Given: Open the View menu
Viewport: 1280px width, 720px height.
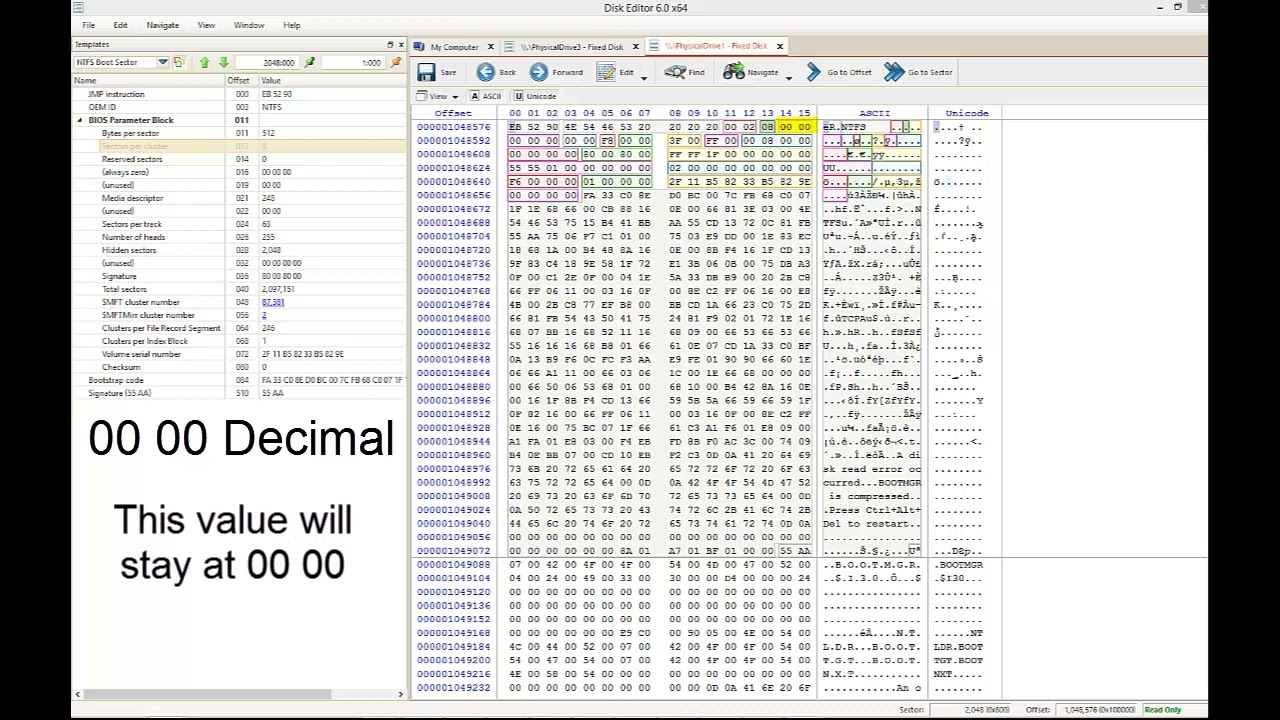Looking at the screenshot, I should 206,25.
